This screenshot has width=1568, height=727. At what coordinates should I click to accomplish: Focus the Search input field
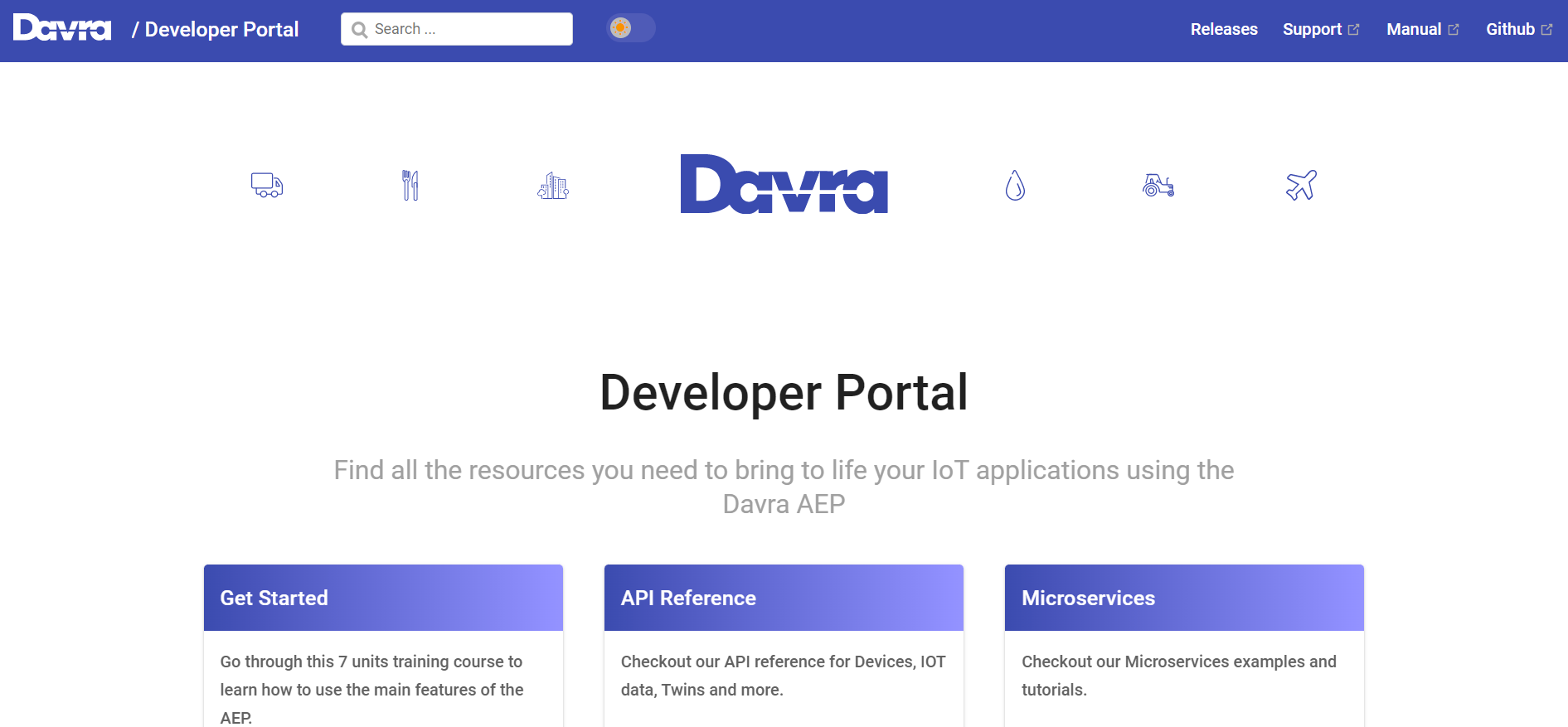coord(457,29)
